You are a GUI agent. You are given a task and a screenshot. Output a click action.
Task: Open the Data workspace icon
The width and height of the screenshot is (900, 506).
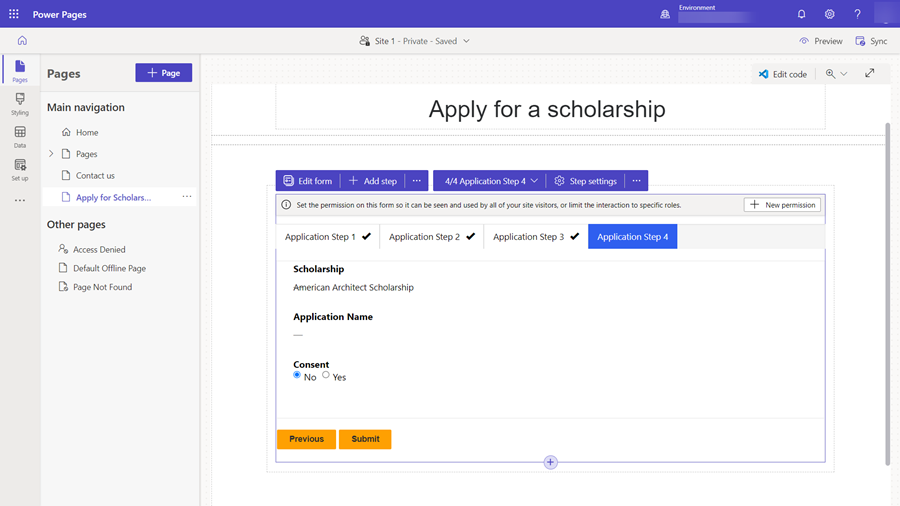pyautogui.click(x=20, y=137)
